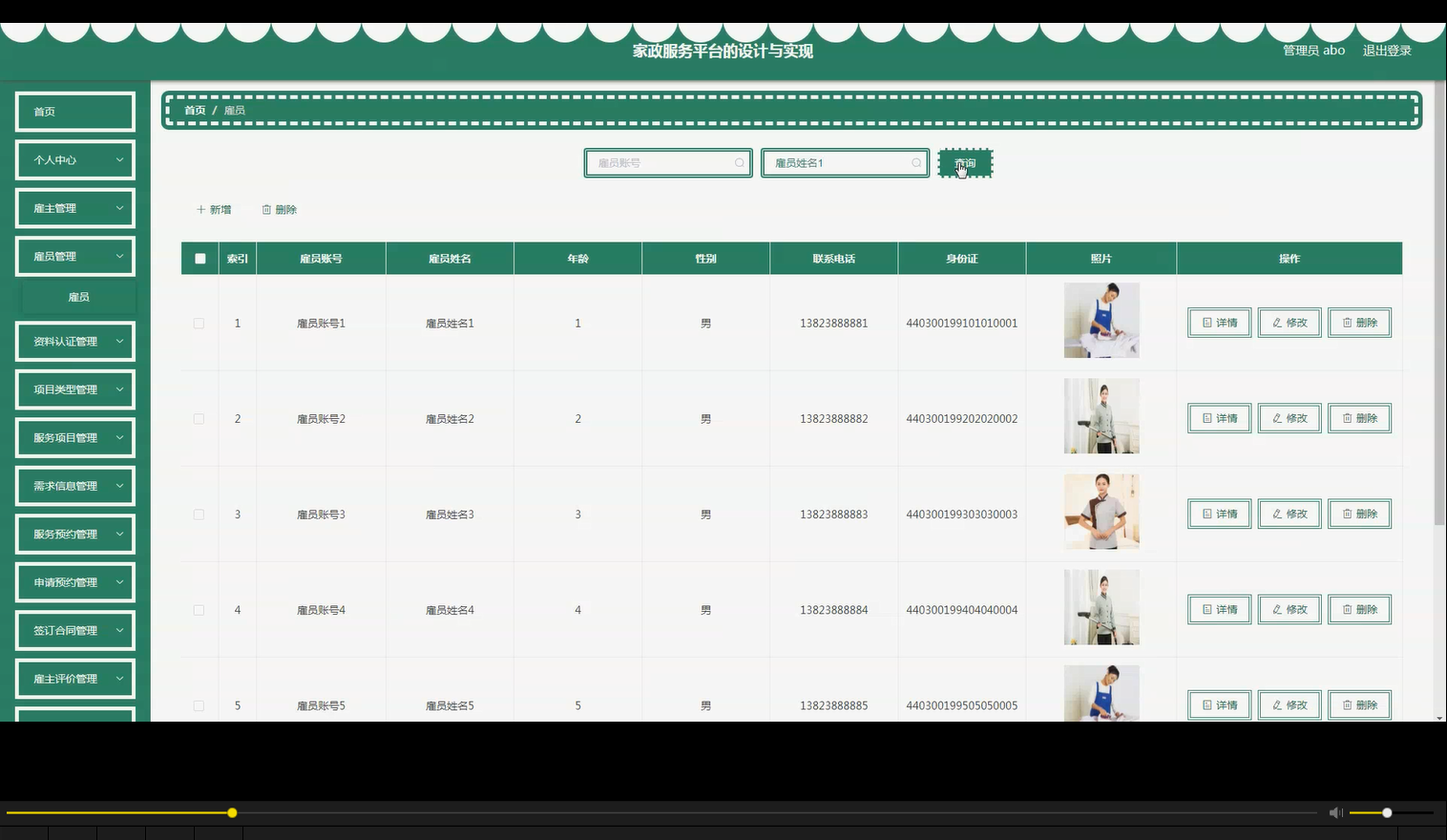Expand the 需求信息管理 sidebar menu
The image size is (1447, 840).
click(x=75, y=486)
